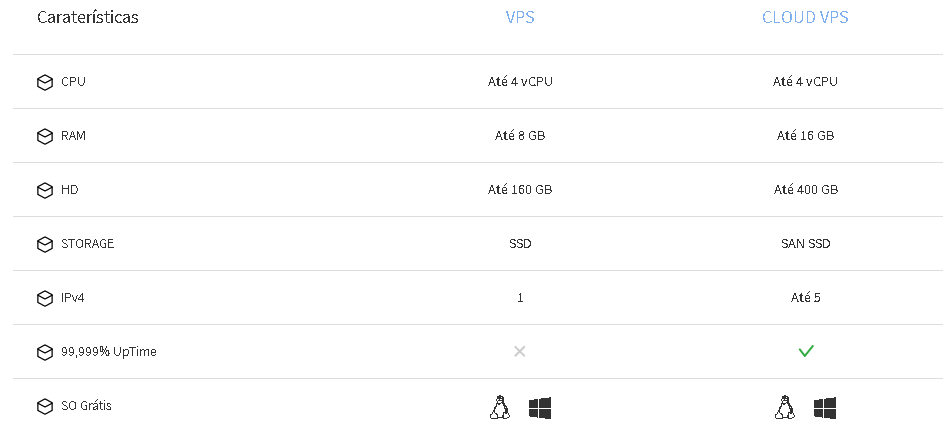This screenshot has width=943, height=436.
Task: Select the Caraterísticas heading text
Action: coord(88,17)
